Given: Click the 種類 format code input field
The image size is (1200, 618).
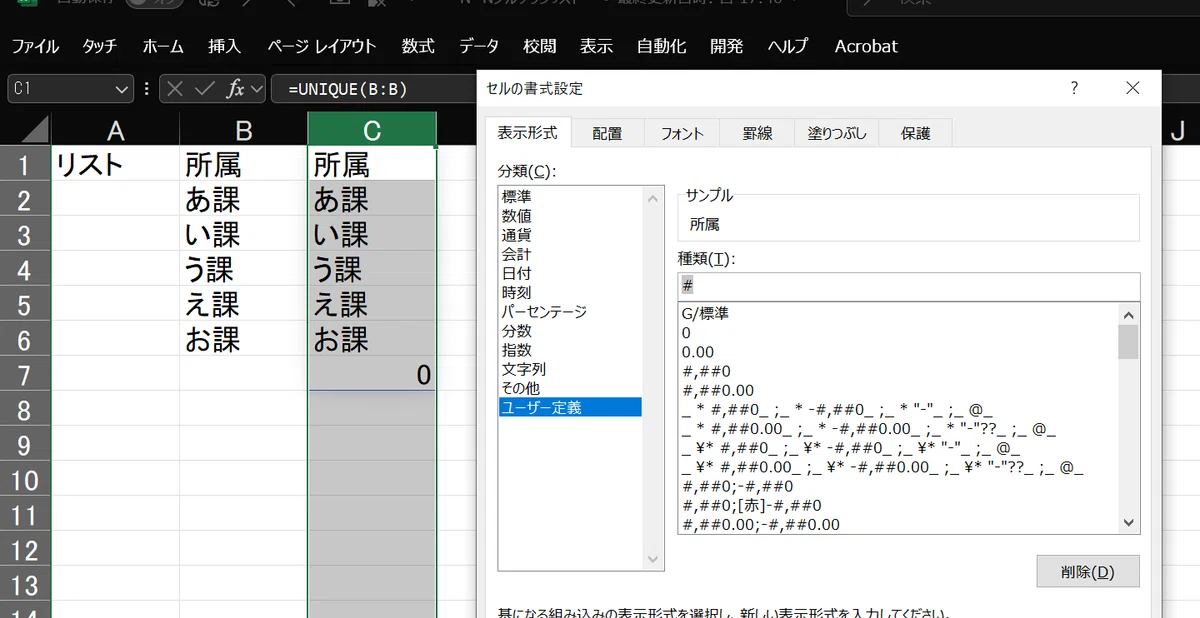Looking at the screenshot, I should tap(908, 286).
